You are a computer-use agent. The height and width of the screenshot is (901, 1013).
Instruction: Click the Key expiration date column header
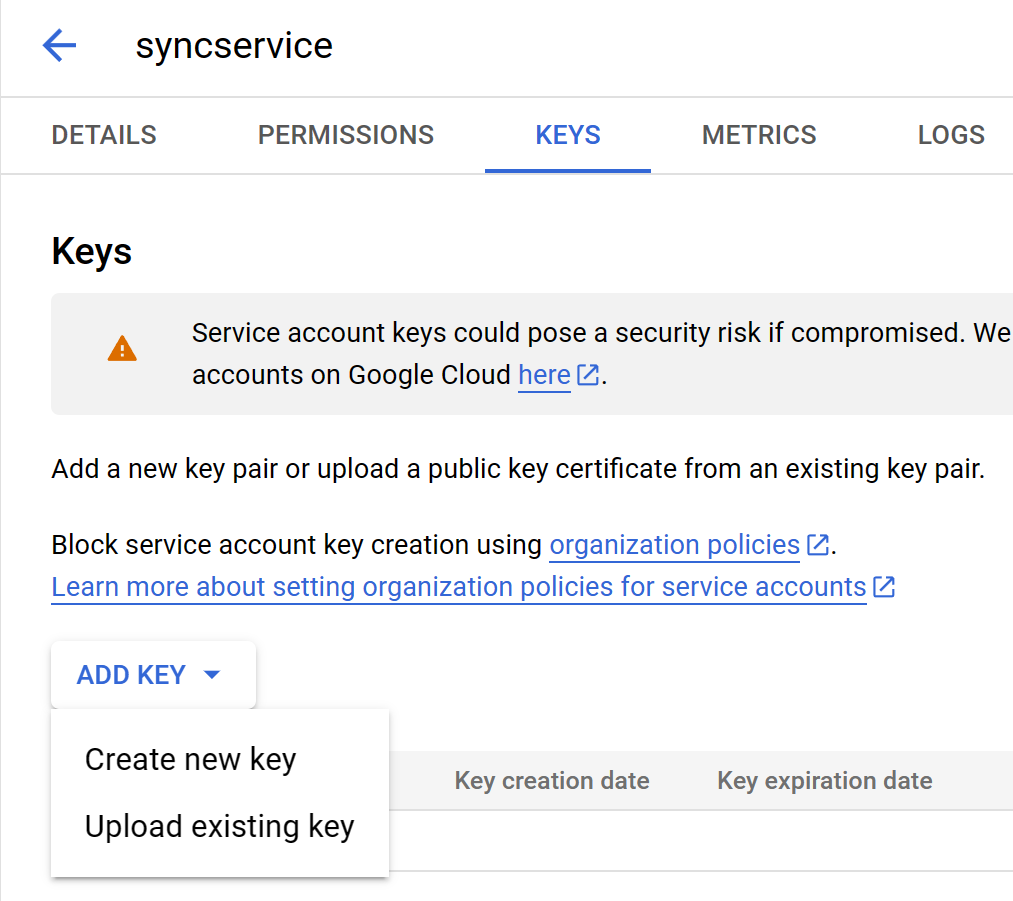coord(824,780)
